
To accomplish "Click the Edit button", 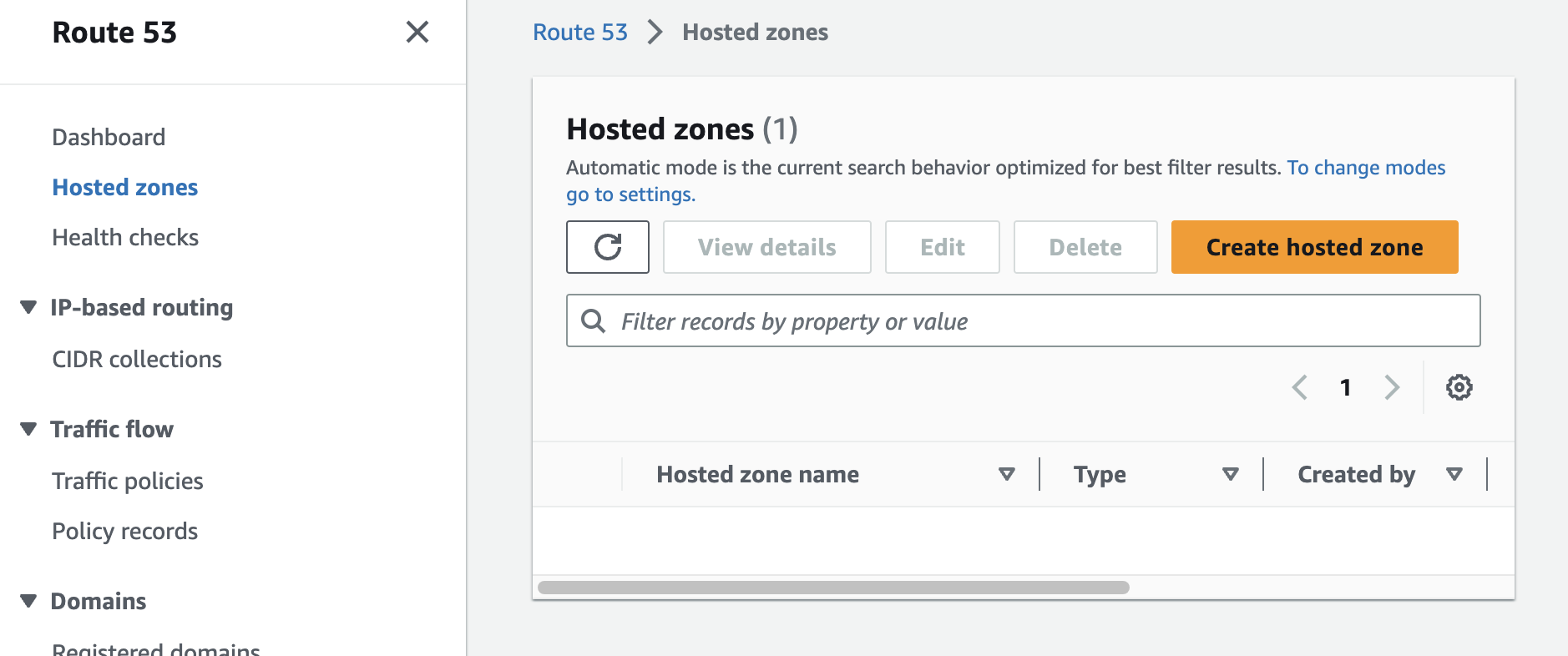I will point(943,247).
